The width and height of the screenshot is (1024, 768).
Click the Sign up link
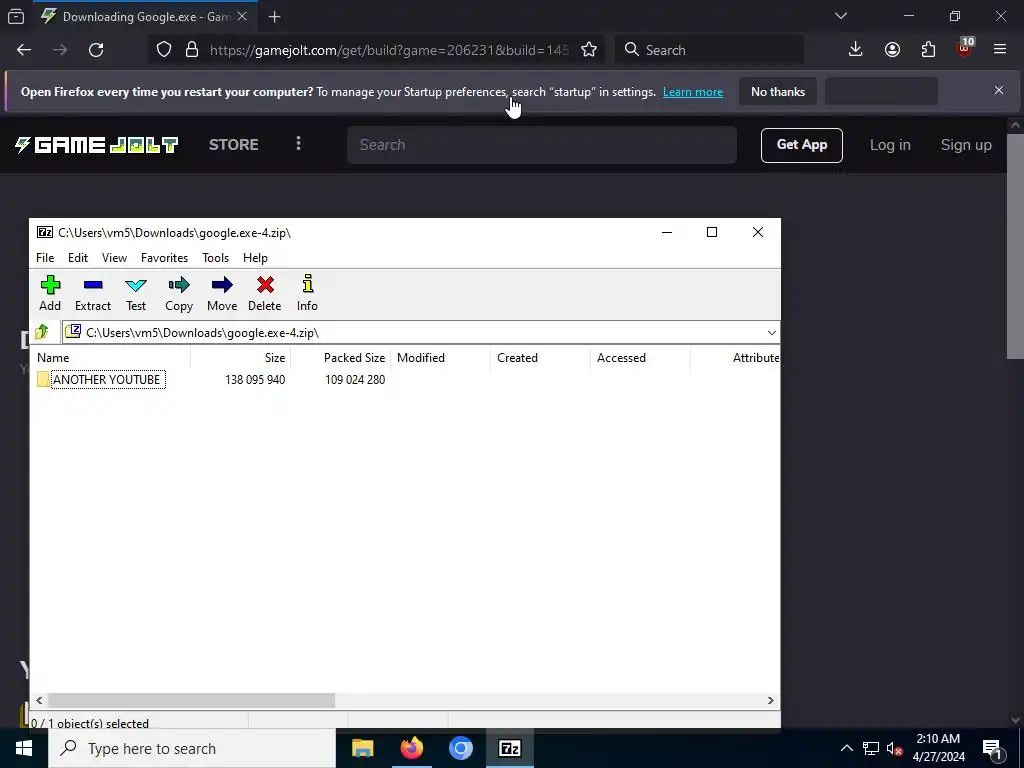click(966, 145)
